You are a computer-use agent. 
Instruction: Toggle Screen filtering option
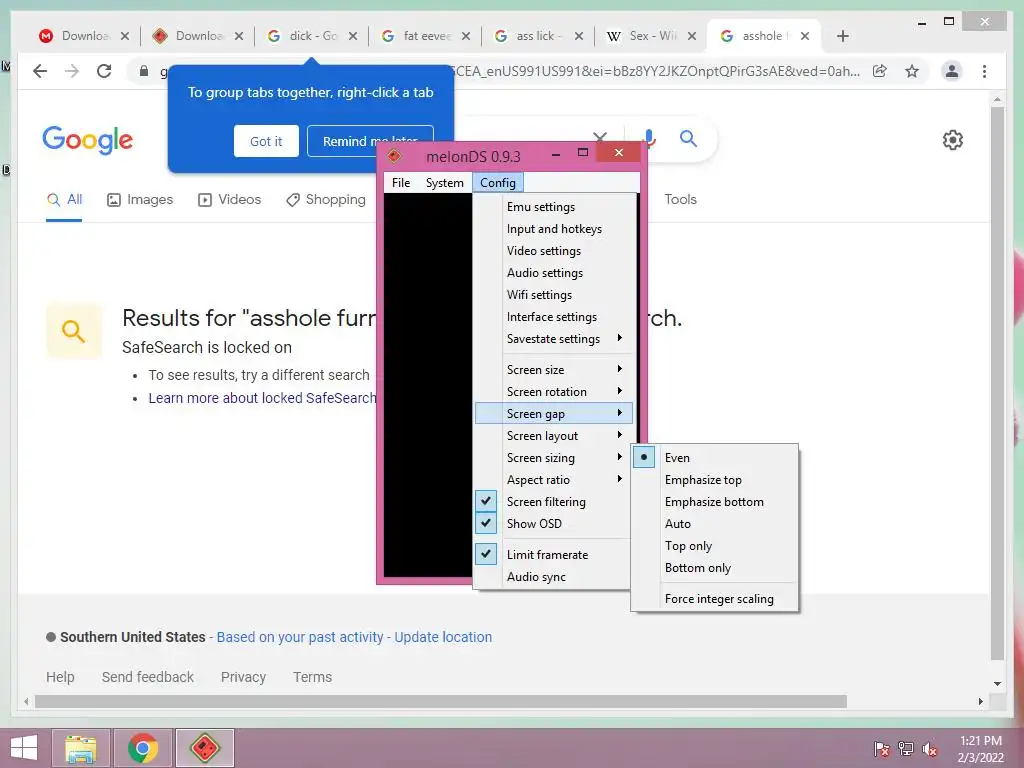[x=552, y=502]
